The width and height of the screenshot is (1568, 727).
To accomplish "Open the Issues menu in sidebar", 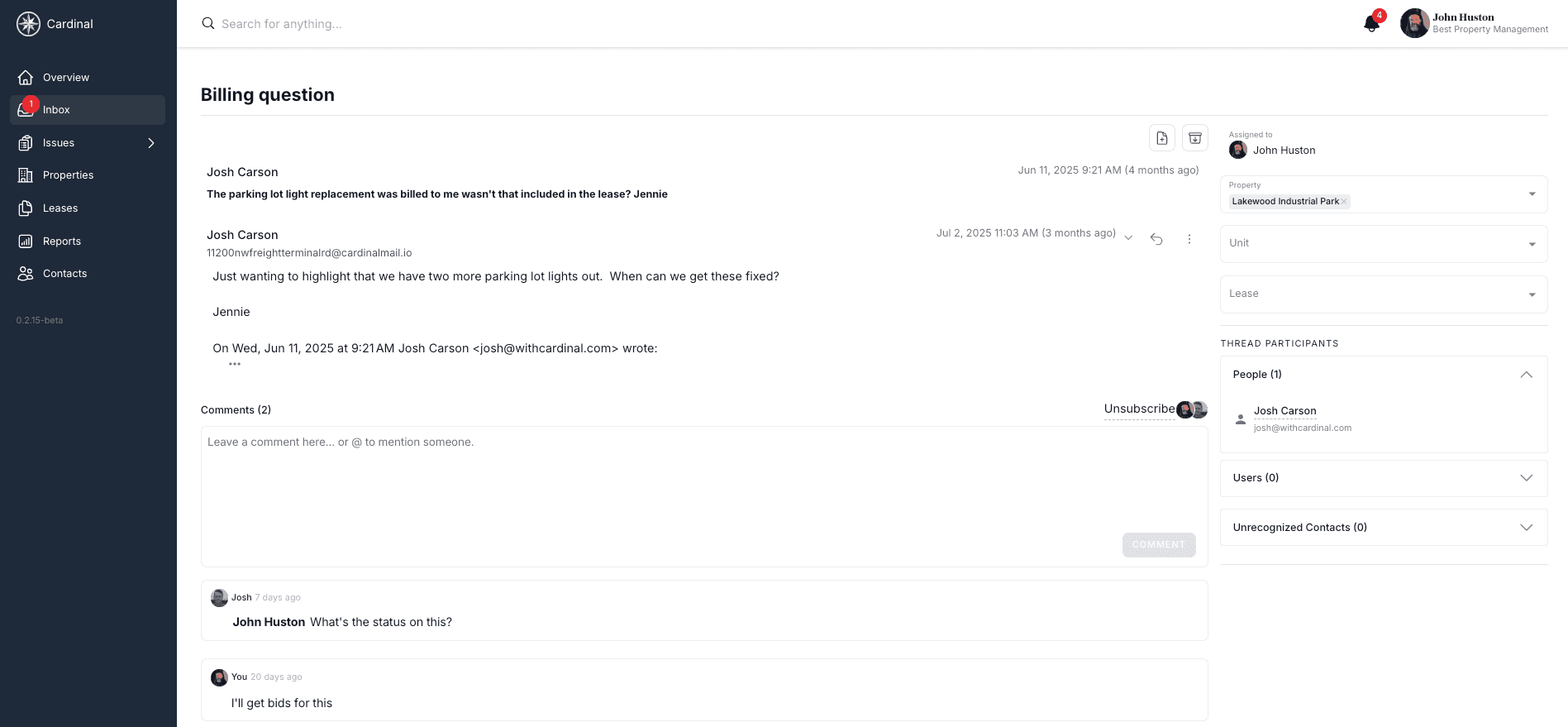I will pos(58,142).
